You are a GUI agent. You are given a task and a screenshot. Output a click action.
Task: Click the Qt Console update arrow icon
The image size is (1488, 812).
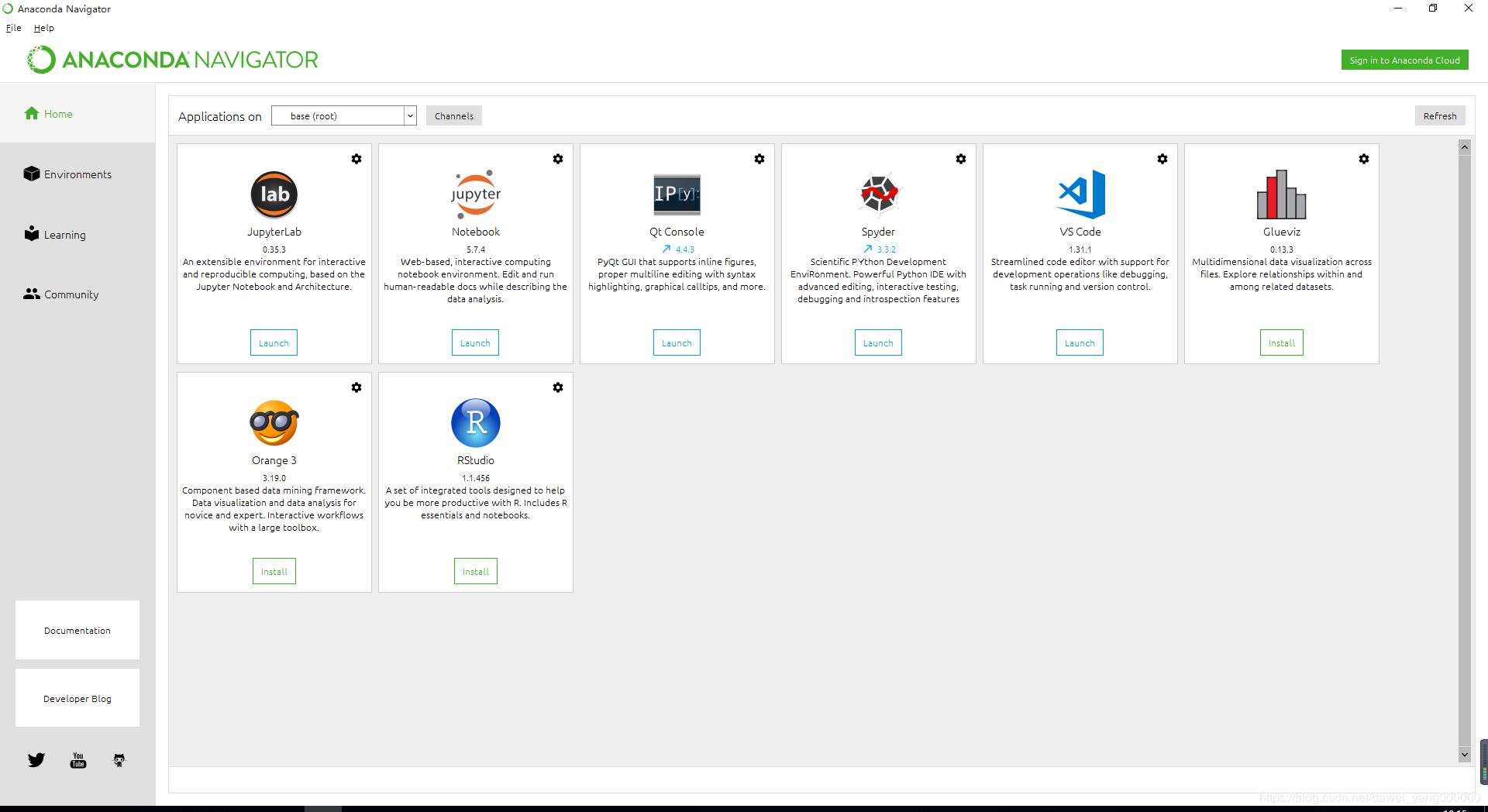click(666, 249)
